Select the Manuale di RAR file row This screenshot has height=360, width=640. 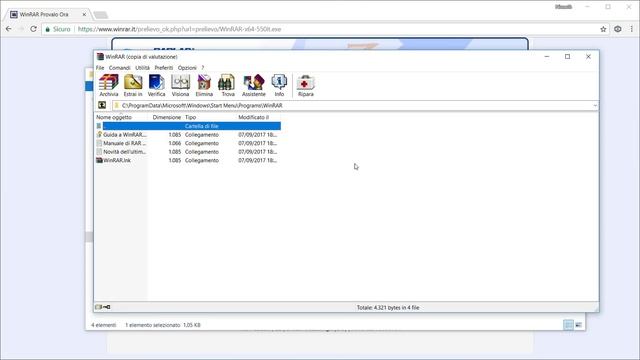[188, 143]
